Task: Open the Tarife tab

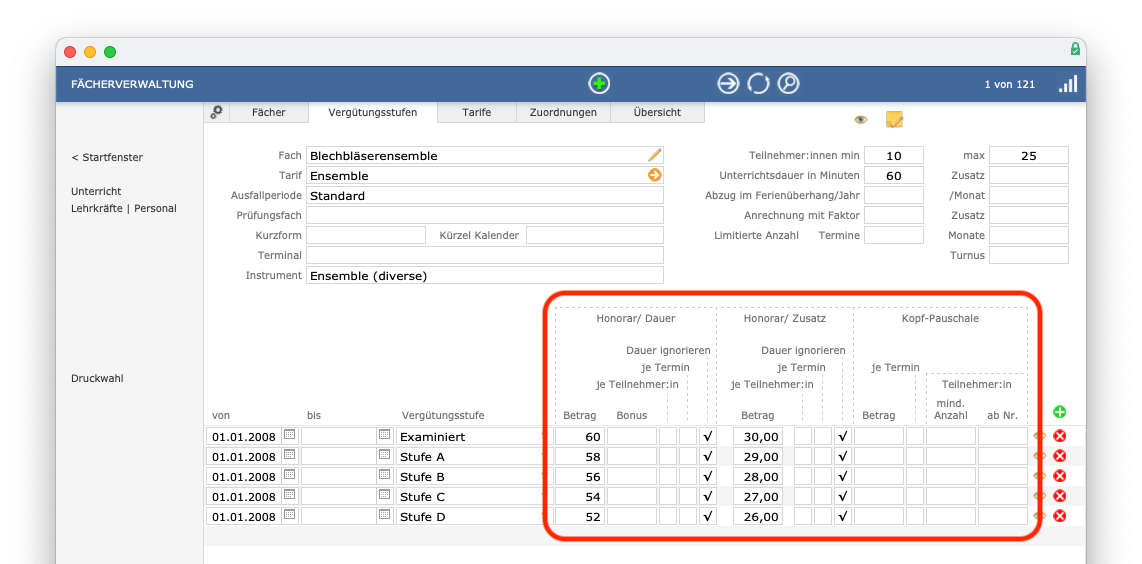Action: click(476, 112)
